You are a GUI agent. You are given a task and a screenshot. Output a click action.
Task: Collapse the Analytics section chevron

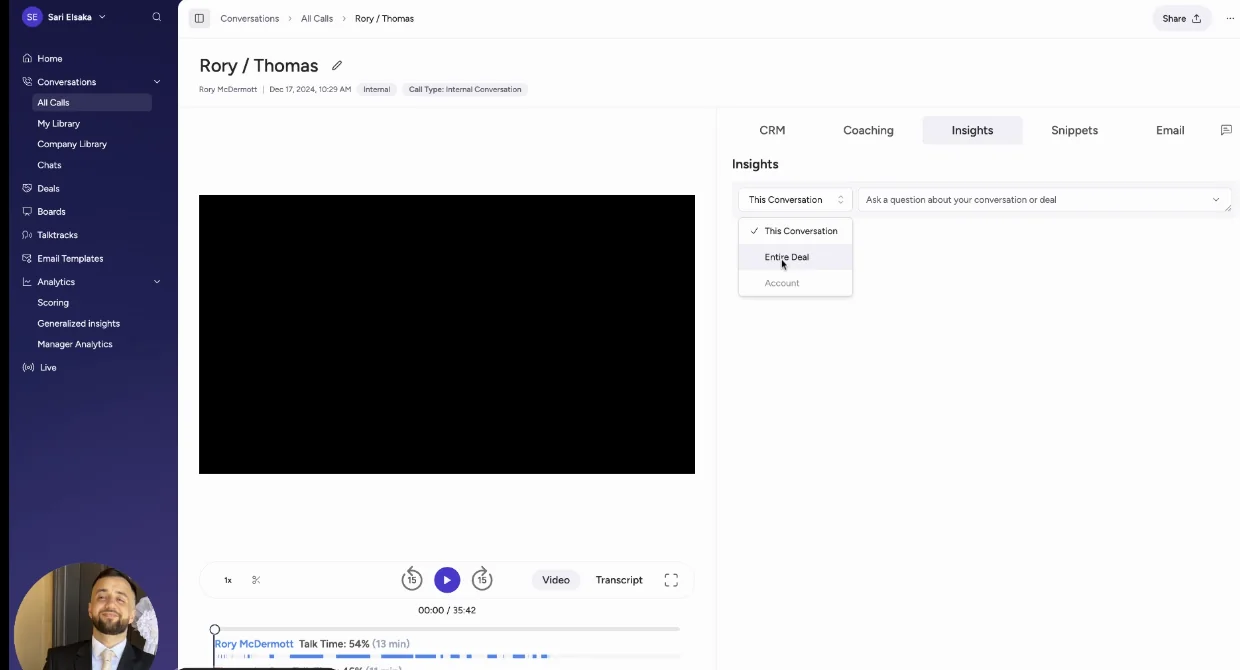click(157, 282)
